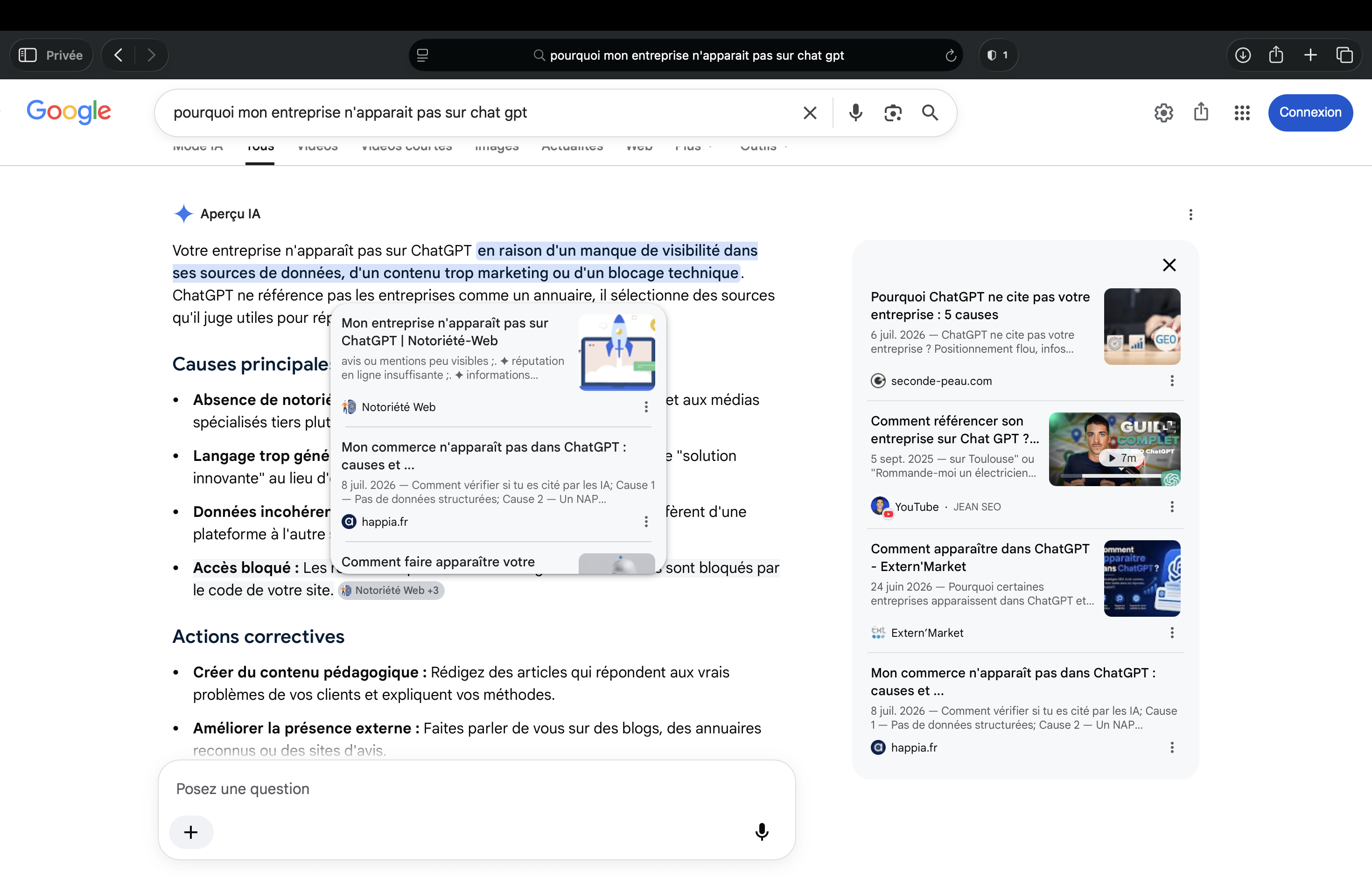The height and width of the screenshot is (892, 1372).
Task: Switch to the Images tab
Action: (x=497, y=147)
